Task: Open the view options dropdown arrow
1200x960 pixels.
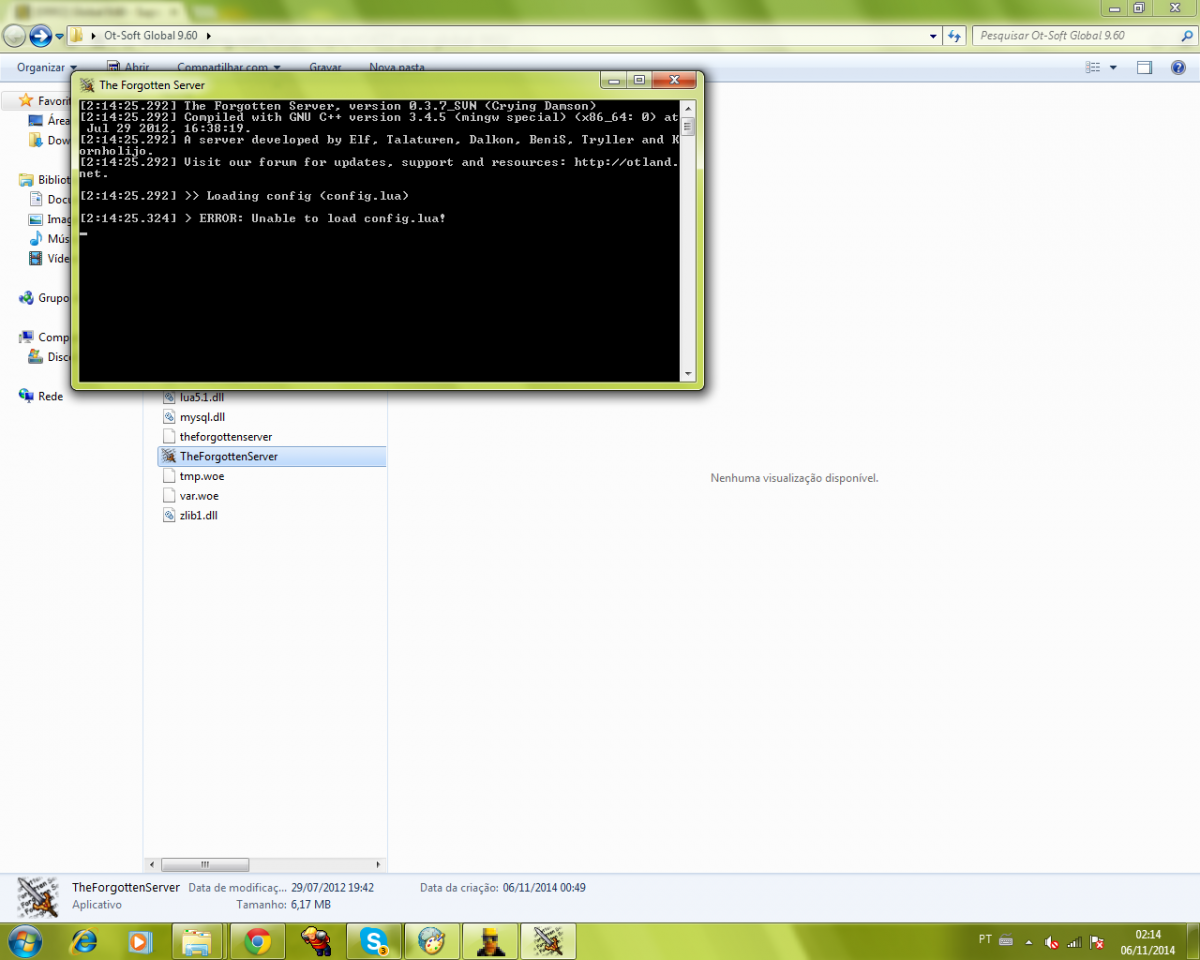Action: coord(1113,67)
